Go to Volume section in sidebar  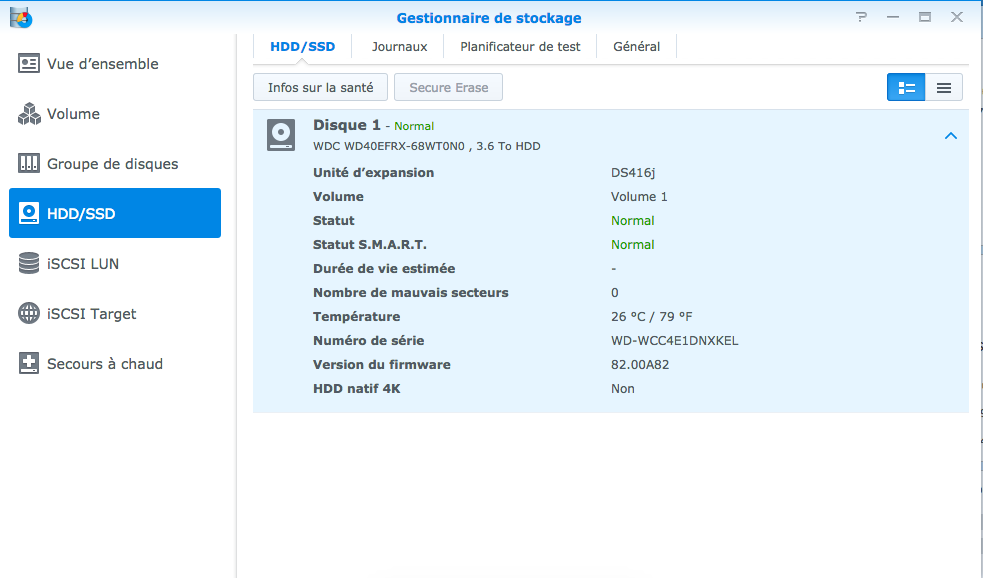(115, 113)
